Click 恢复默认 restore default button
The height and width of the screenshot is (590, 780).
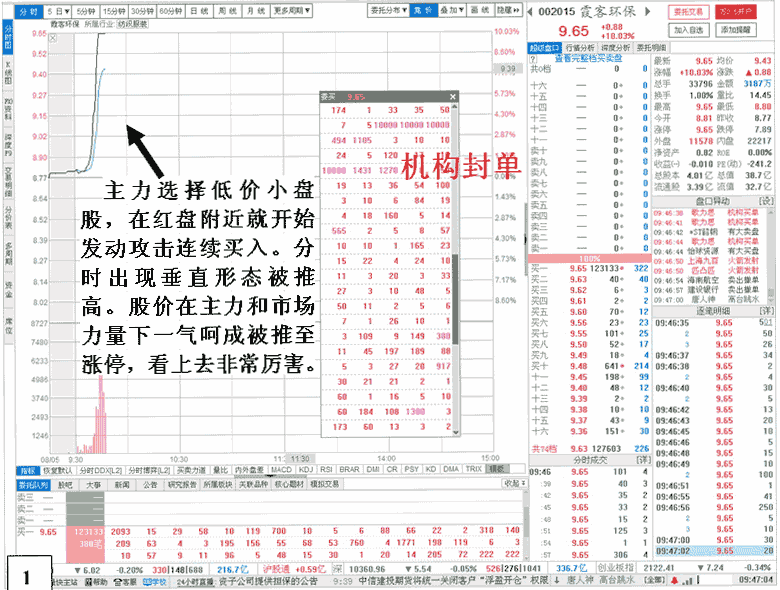(58, 470)
